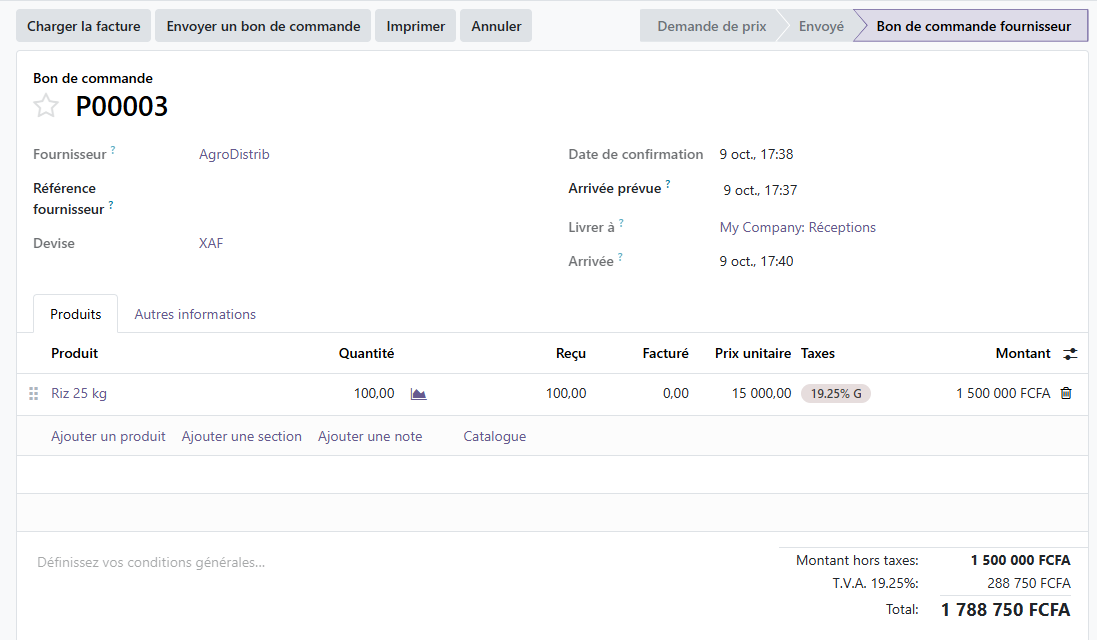The width and height of the screenshot is (1097, 640).
Task: Select Demande de prix status stage
Action: [x=711, y=26]
